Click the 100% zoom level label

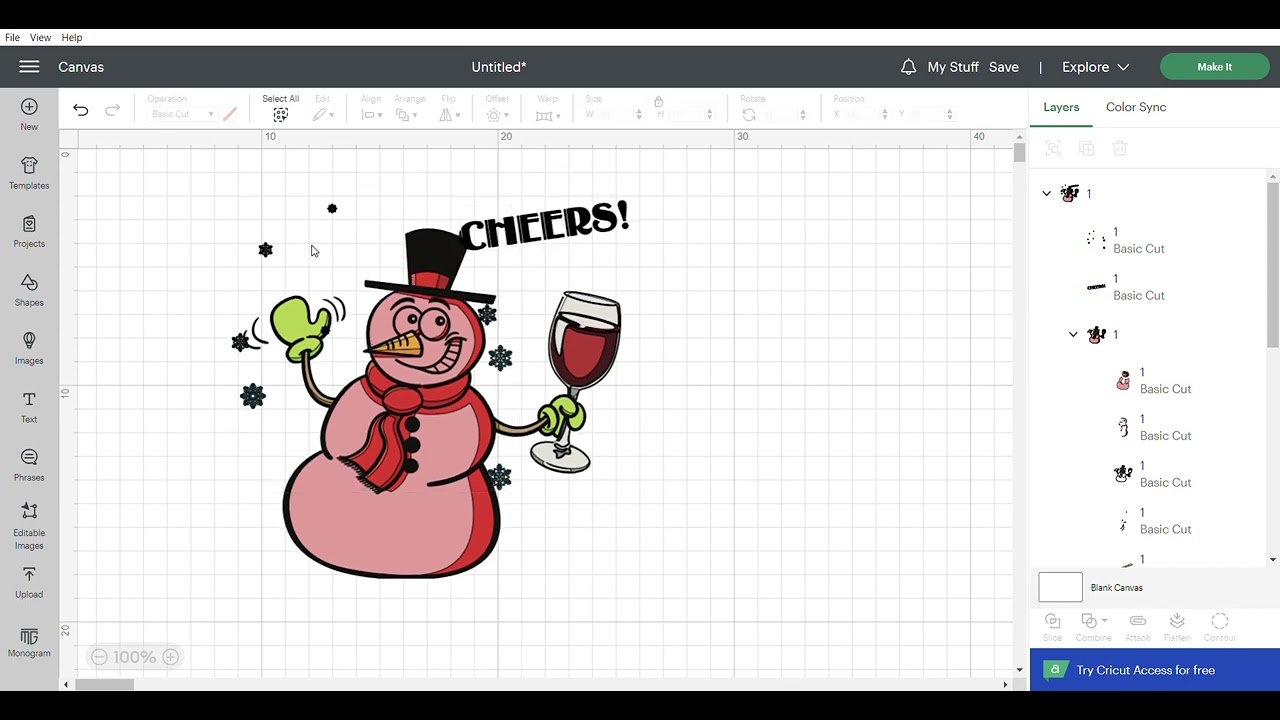coord(134,657)
